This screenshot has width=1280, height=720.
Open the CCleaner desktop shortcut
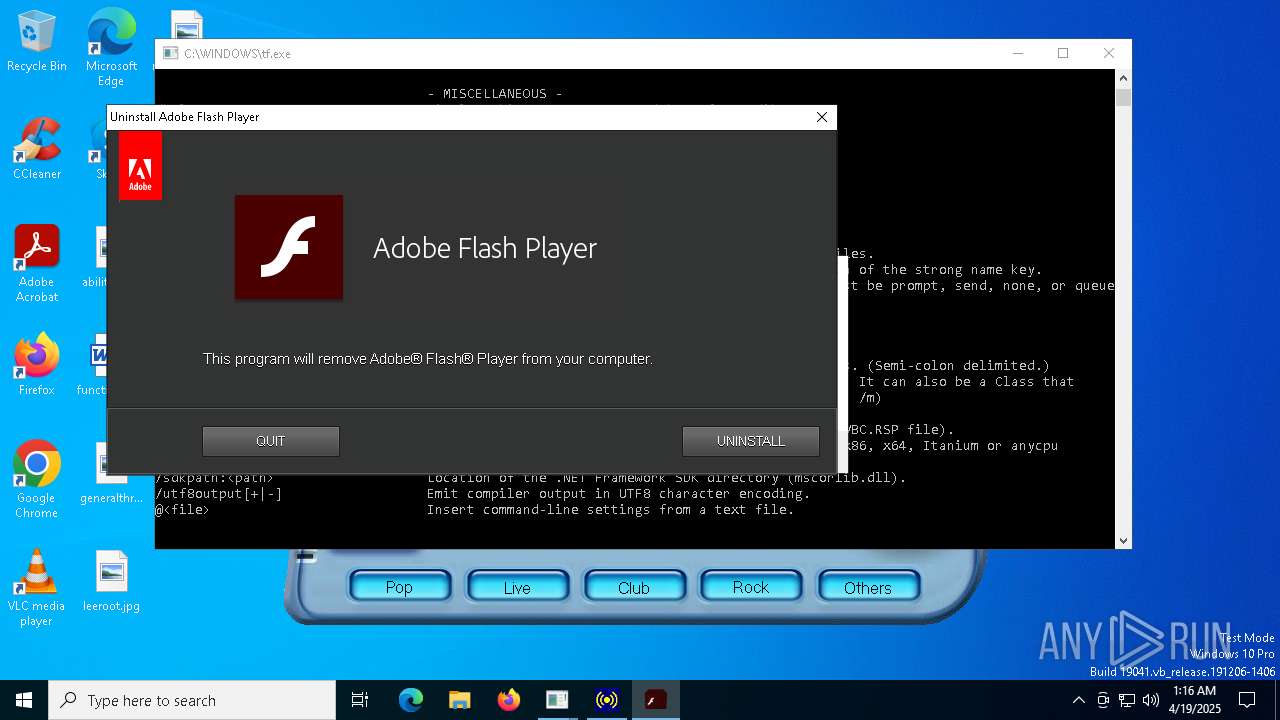tap(37, 150)
